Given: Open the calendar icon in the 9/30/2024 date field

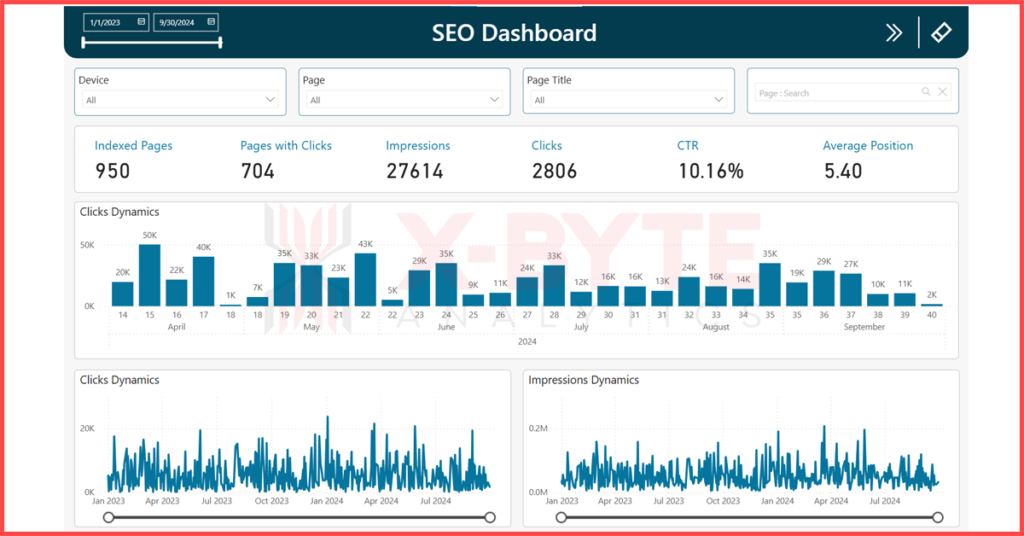Looking at the screenshot, I should click(211, 22).
